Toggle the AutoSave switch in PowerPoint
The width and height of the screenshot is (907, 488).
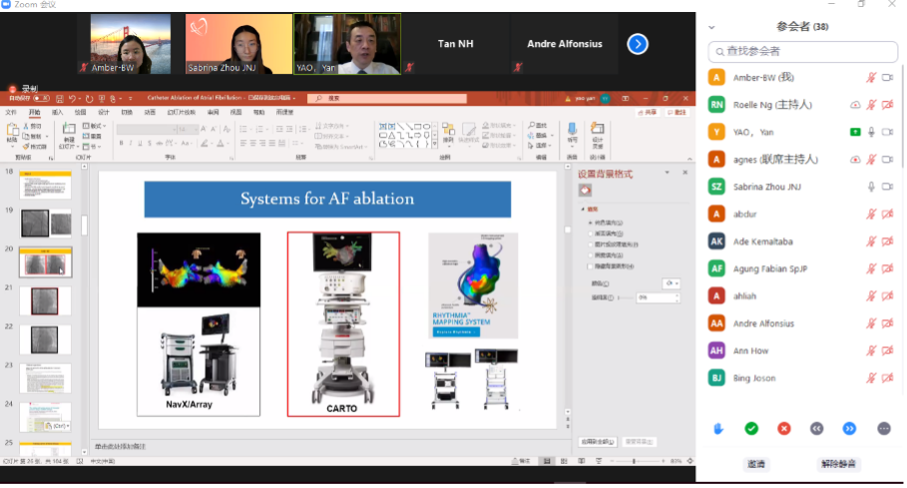pyautogui.click(x=42, y=99)
